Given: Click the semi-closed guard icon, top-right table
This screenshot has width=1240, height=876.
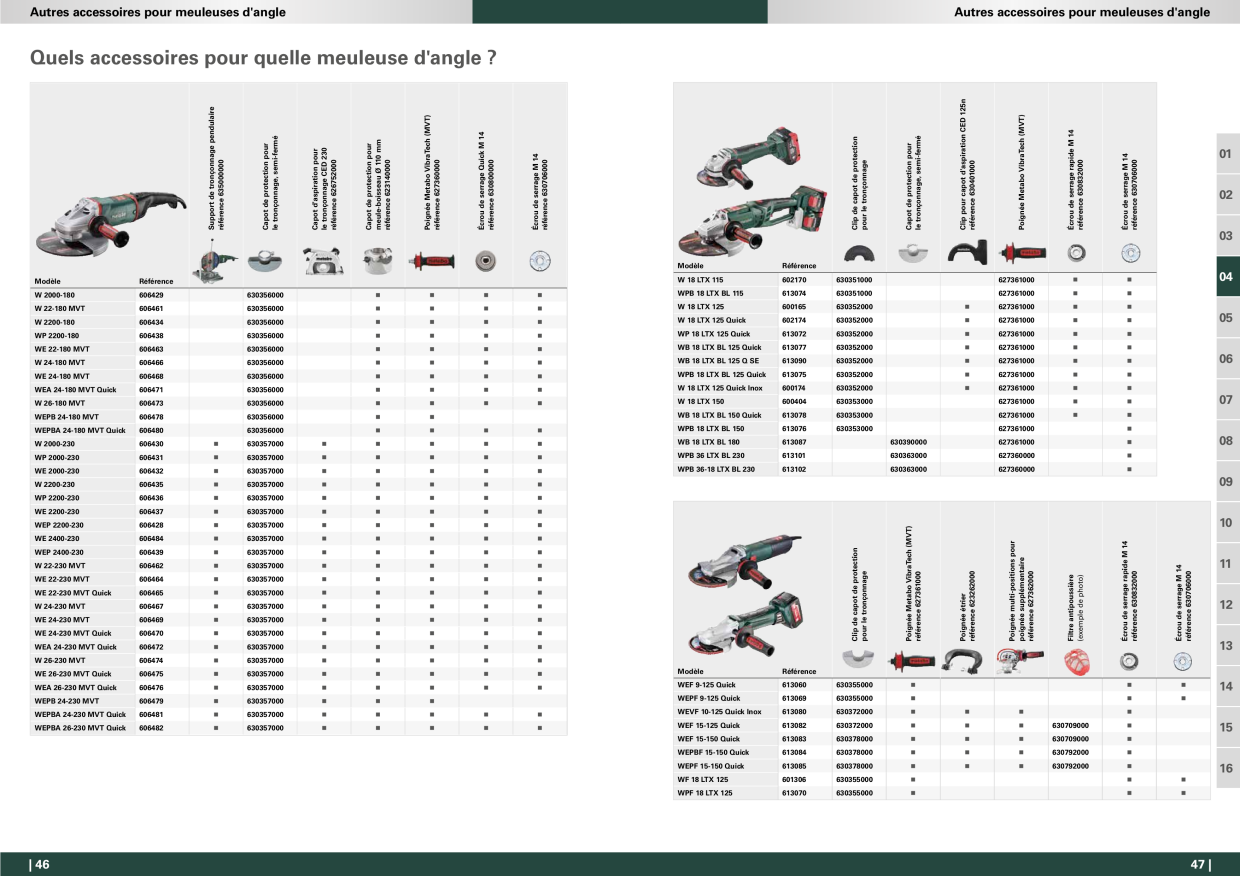Looking at the screenshot, I should tap(912, 253).
